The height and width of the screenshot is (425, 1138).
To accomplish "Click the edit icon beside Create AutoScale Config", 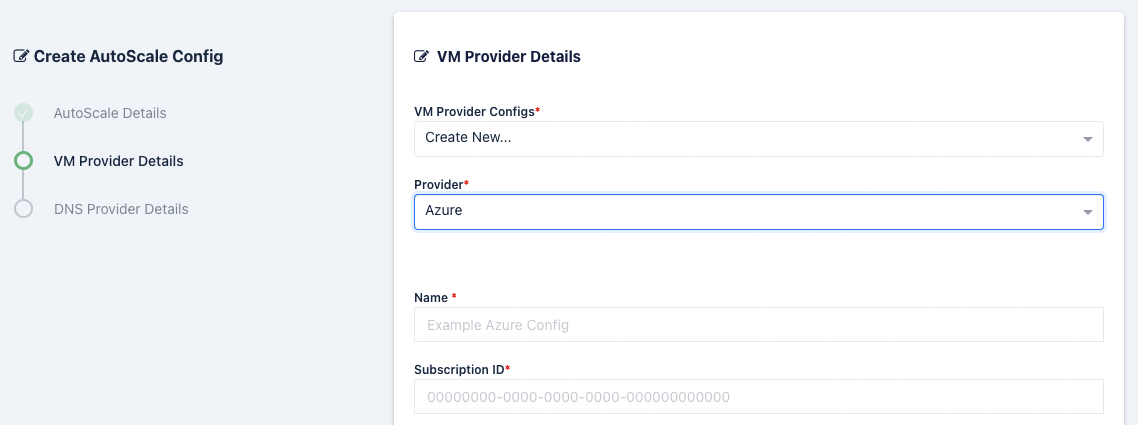I will (21, 57).
